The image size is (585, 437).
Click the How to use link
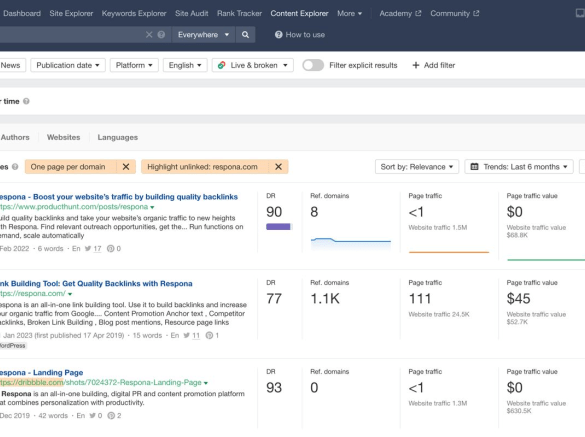click(305, 35)
